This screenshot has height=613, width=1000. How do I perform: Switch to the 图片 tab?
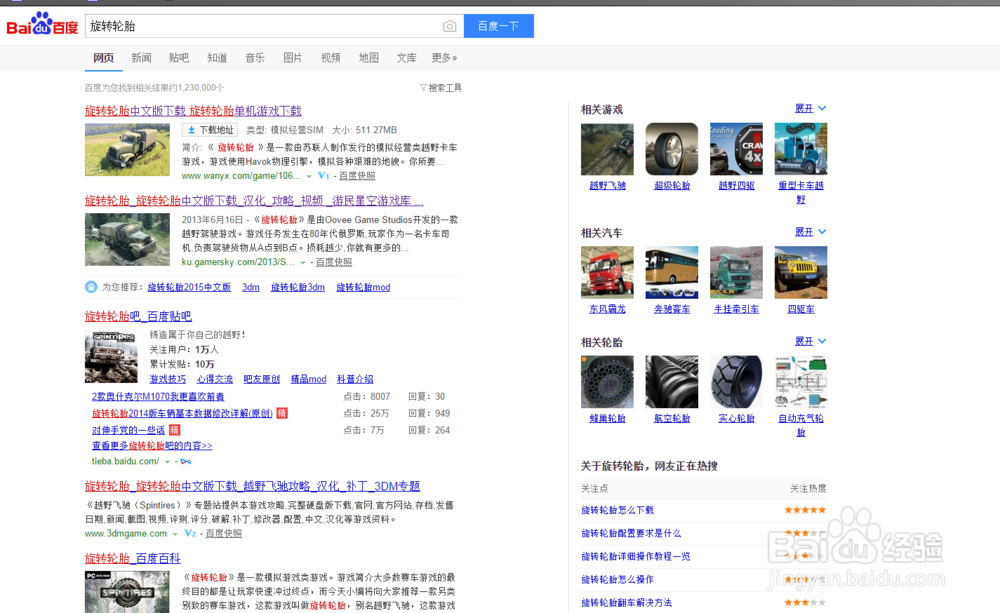(293, 58)
